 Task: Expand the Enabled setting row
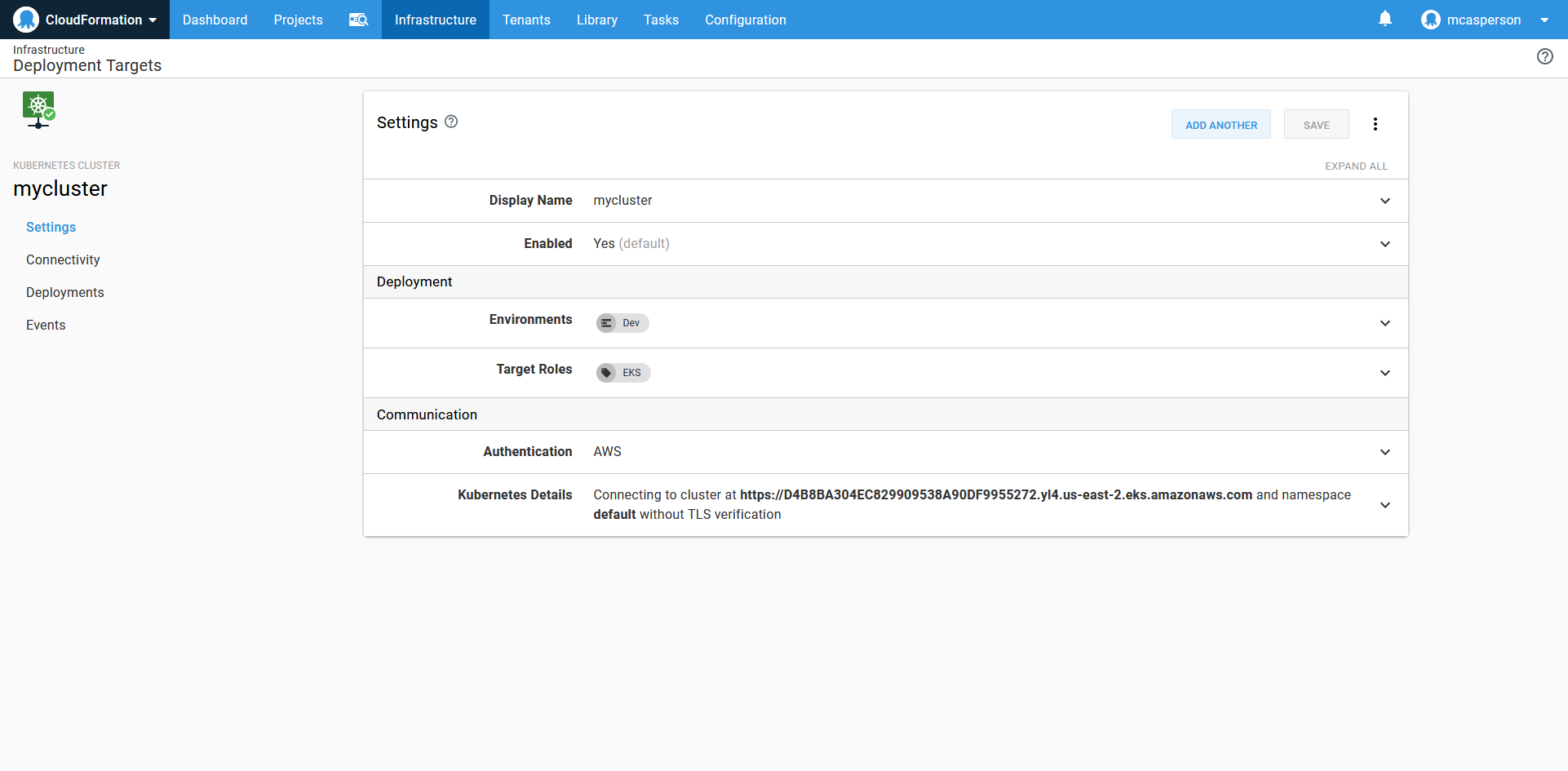point(1384,244)
